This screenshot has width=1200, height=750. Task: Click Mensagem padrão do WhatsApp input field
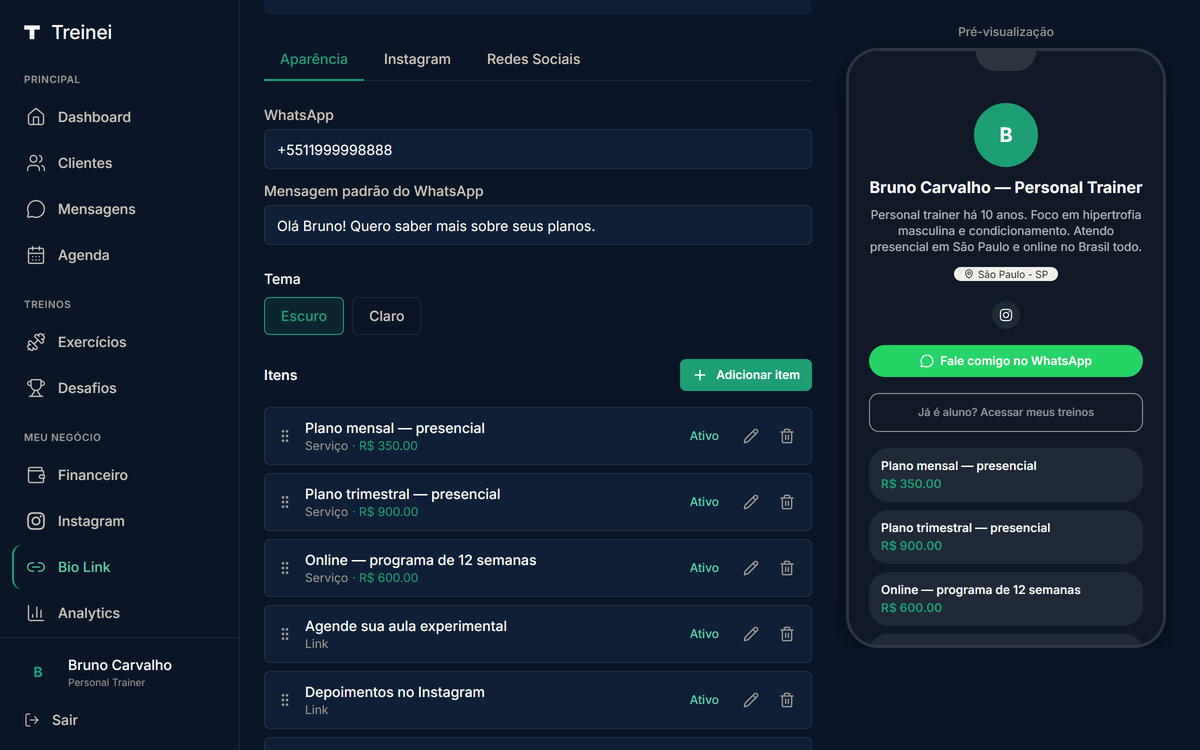pos(538,225)
